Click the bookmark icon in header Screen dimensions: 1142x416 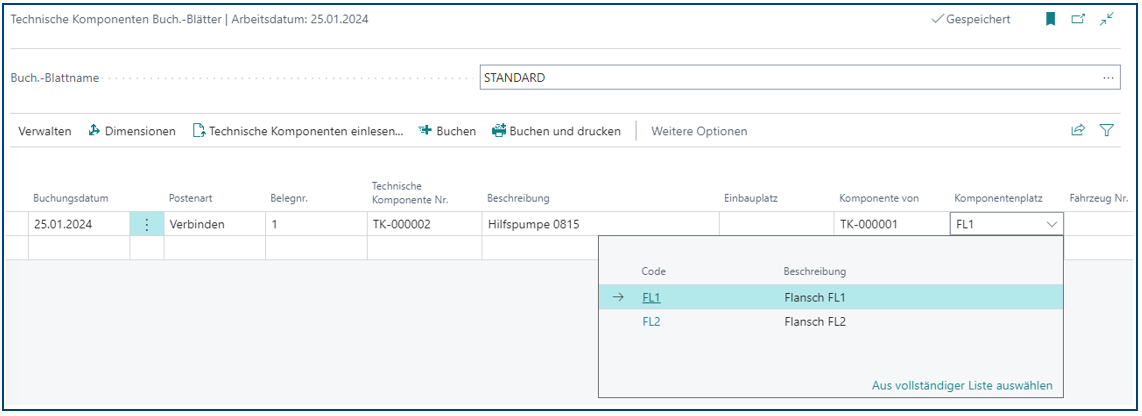(1051, 19)
